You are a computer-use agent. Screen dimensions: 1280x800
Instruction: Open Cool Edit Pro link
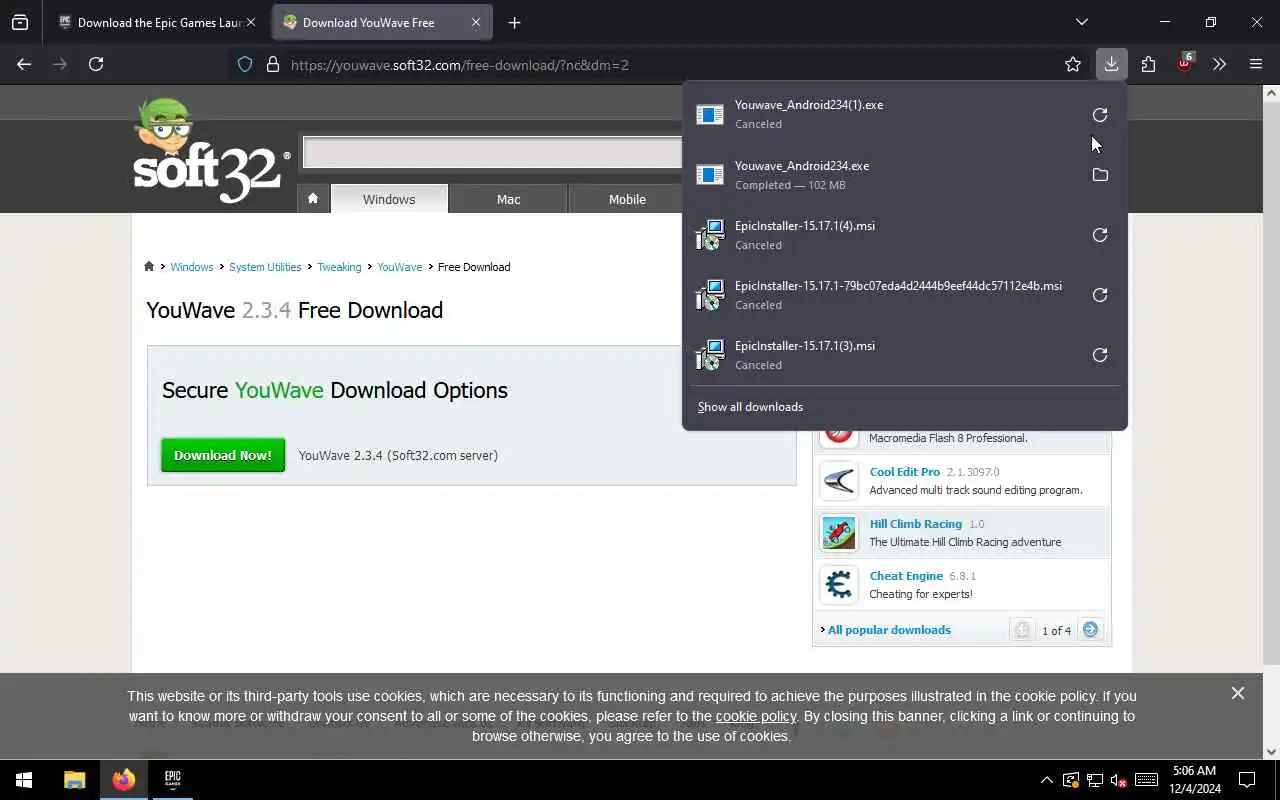905,472
